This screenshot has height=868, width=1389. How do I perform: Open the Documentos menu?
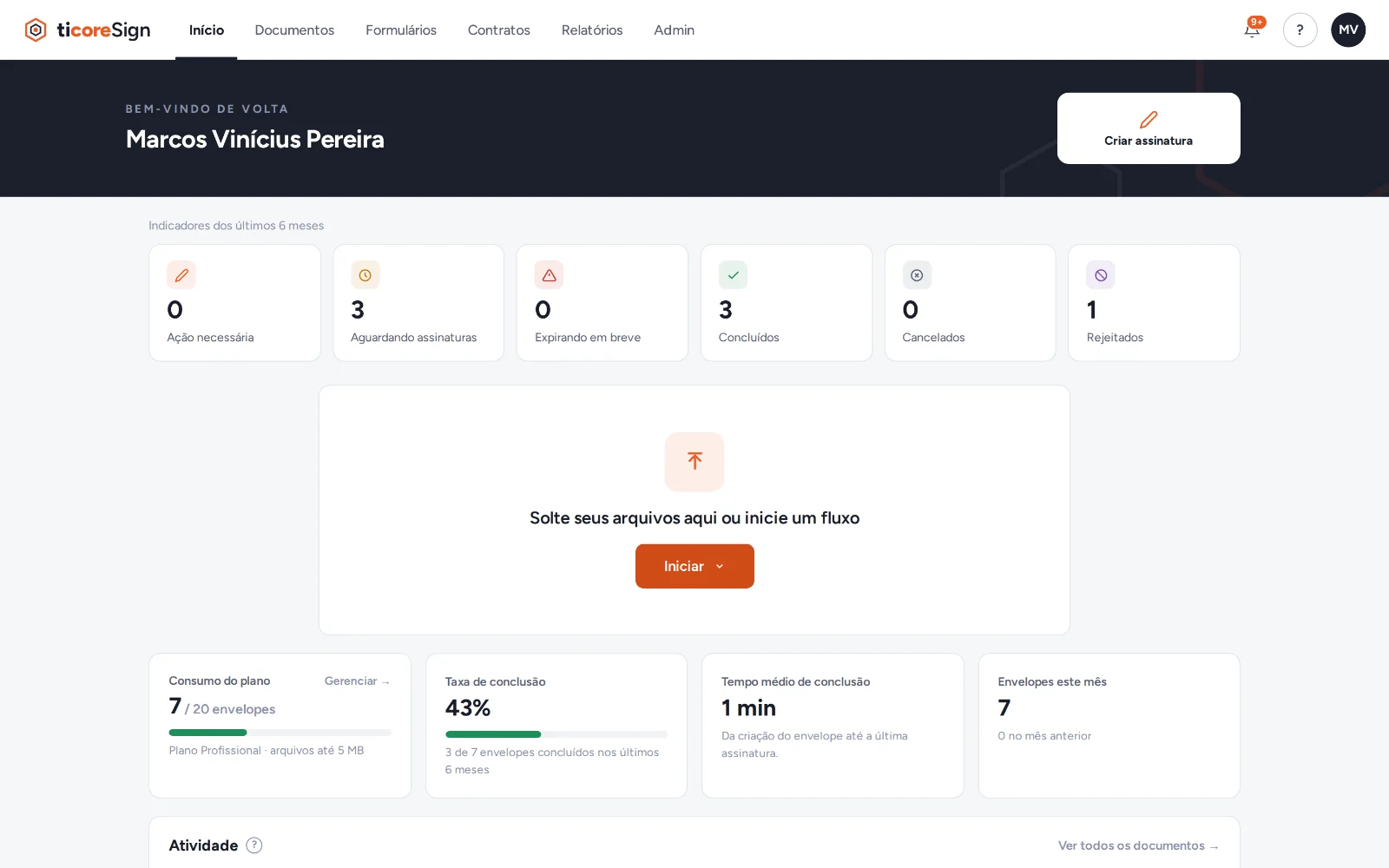tap(294, 30)
